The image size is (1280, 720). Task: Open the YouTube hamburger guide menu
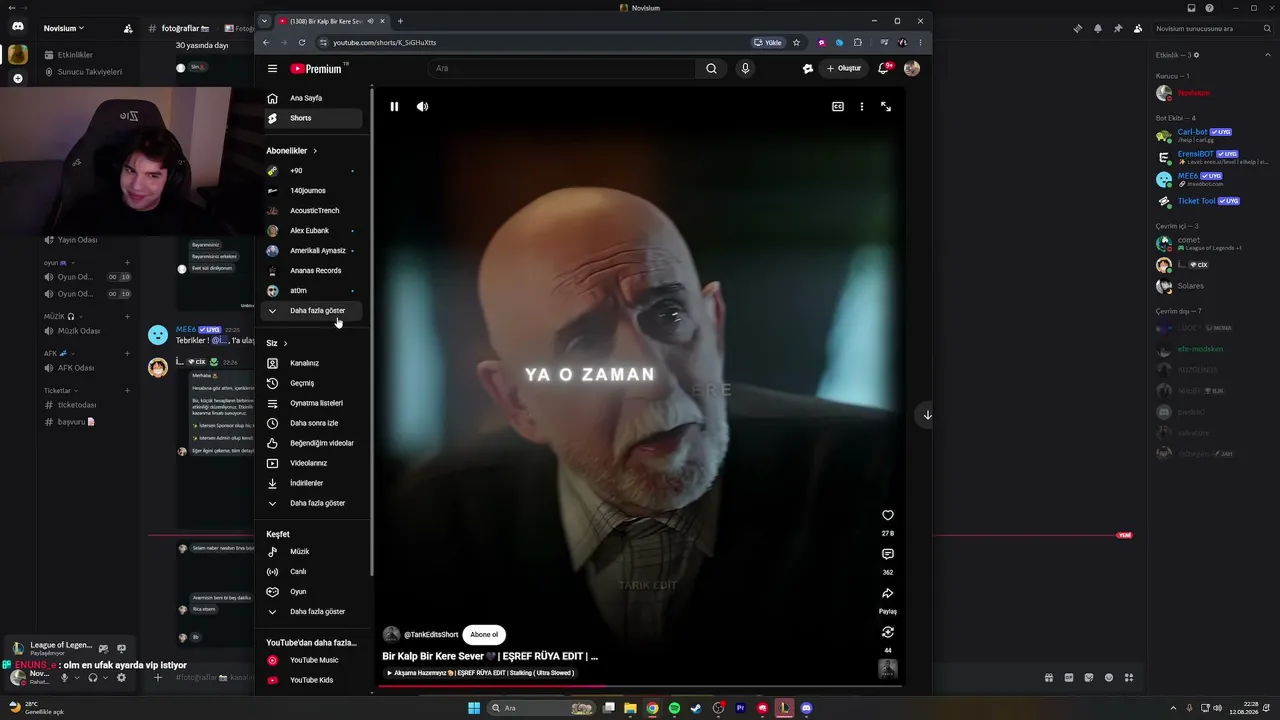pyautogui.click(x=272, y=69)
